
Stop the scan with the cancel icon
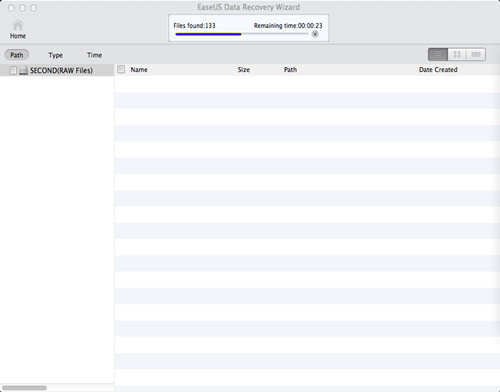point(315,34)
